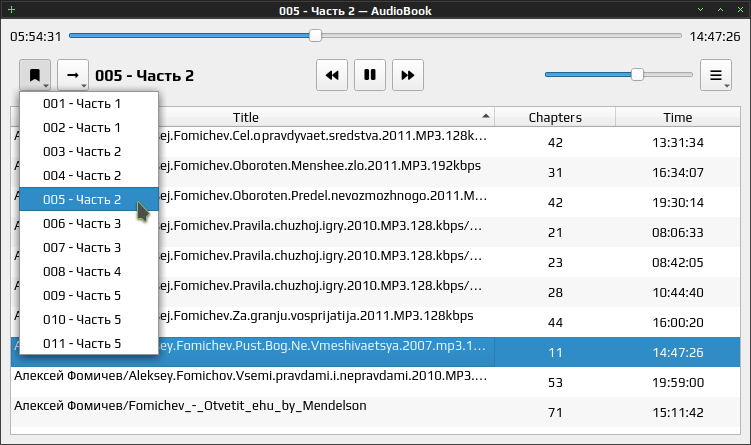The width and height of the screenshot is (751, 445).
Task: Click the chapters count 31
Action: 555,172
